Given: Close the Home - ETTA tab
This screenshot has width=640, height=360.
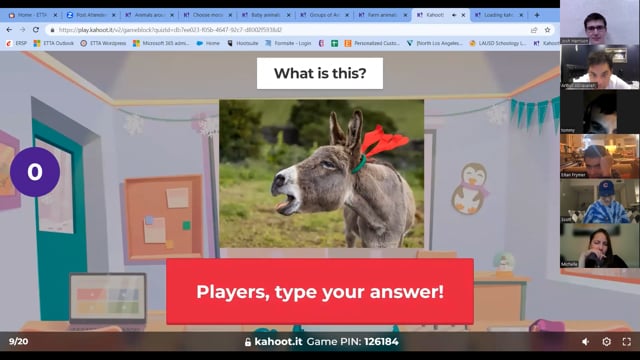Looking at the screenshot, I should 56,15.
